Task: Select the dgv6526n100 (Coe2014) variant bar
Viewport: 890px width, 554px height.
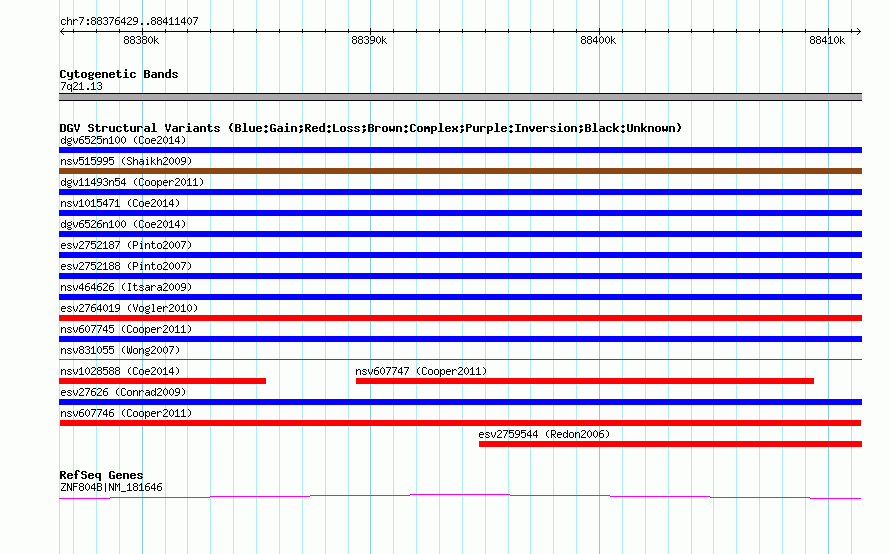Action: coord(460,234)
